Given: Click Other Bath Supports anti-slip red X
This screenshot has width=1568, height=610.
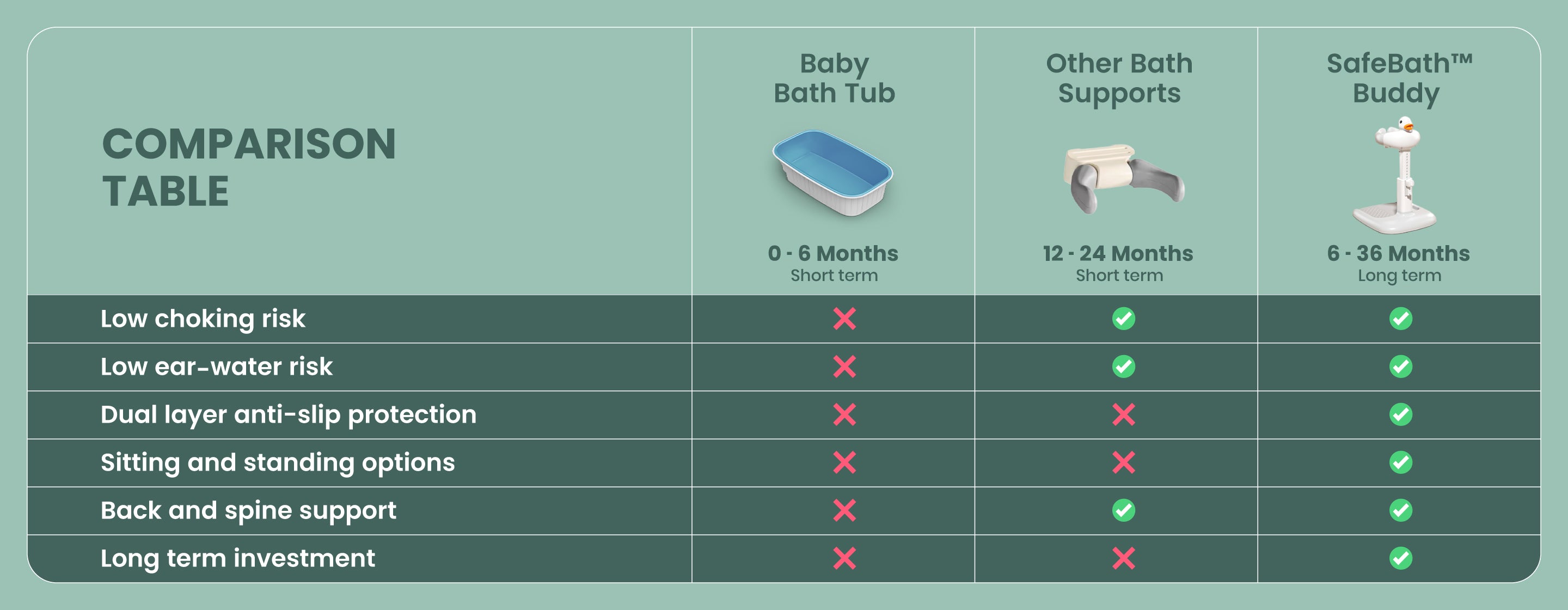Looking at the screenshot, I should (x=1123, y=414).
